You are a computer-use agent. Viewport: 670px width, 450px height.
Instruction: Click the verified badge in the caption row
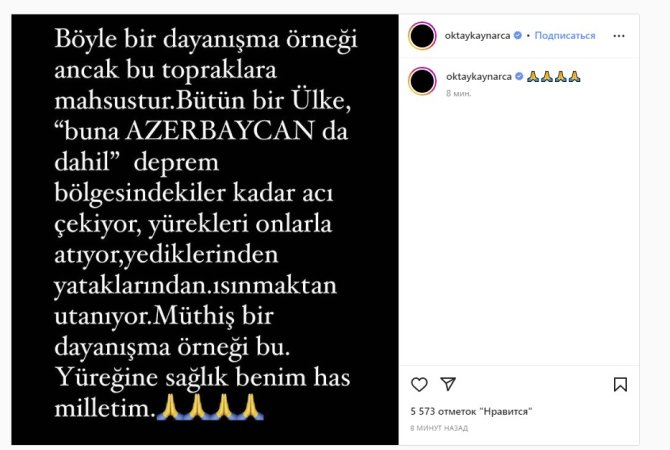(x=519, y=76)
